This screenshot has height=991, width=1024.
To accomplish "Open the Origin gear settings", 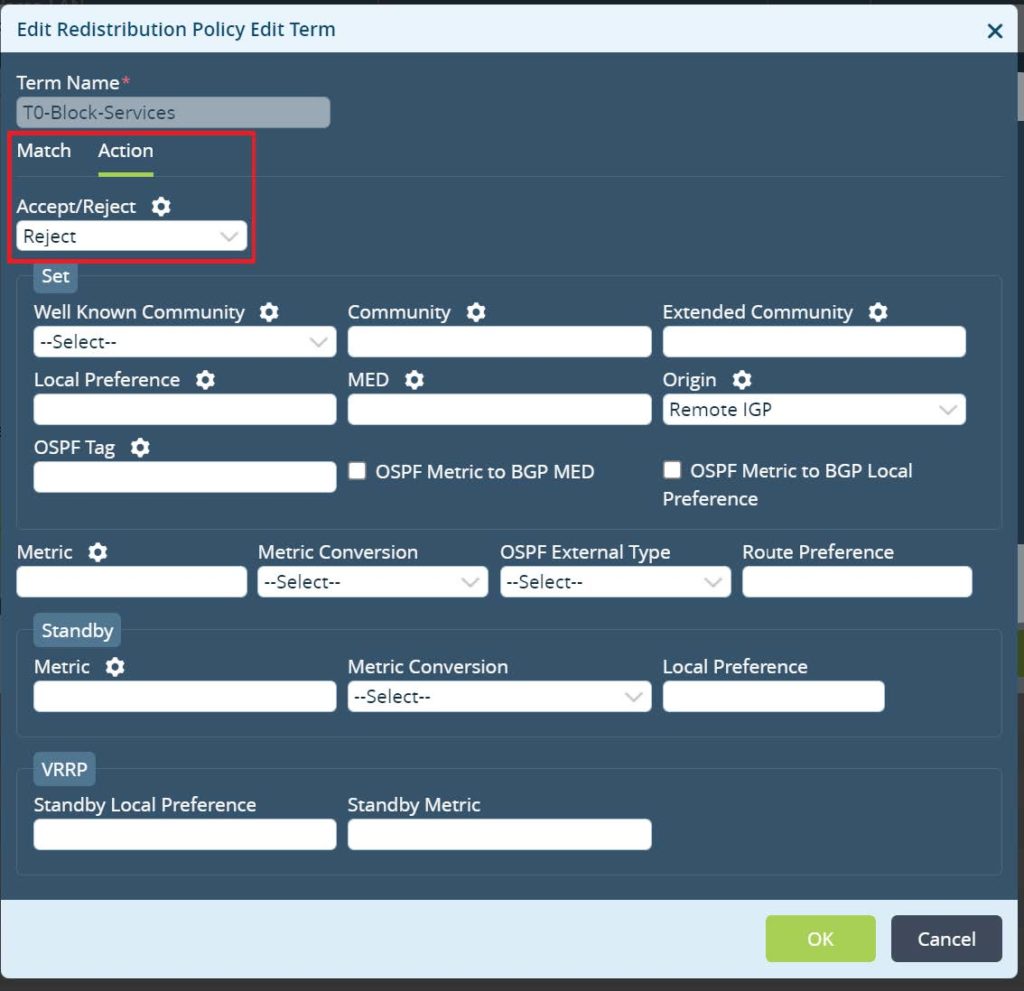I will click(741, 380).
